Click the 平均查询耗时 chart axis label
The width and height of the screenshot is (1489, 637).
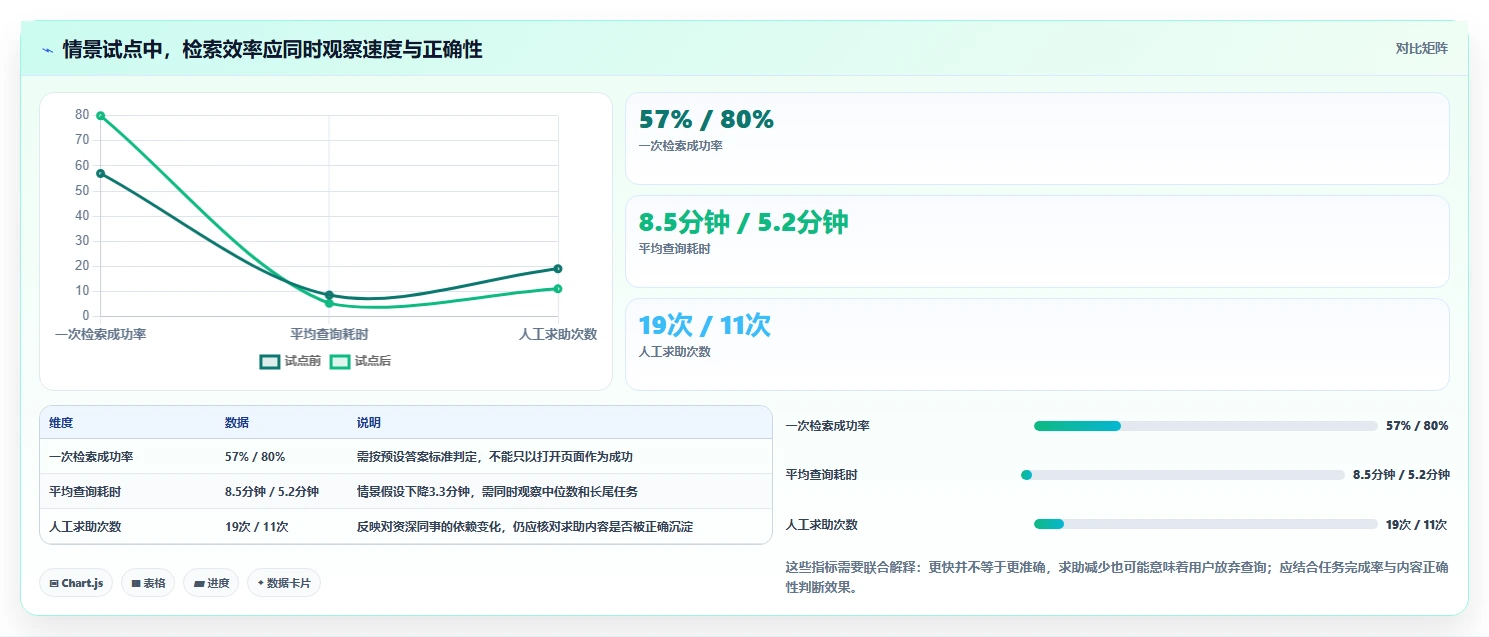tap(329, 334)
